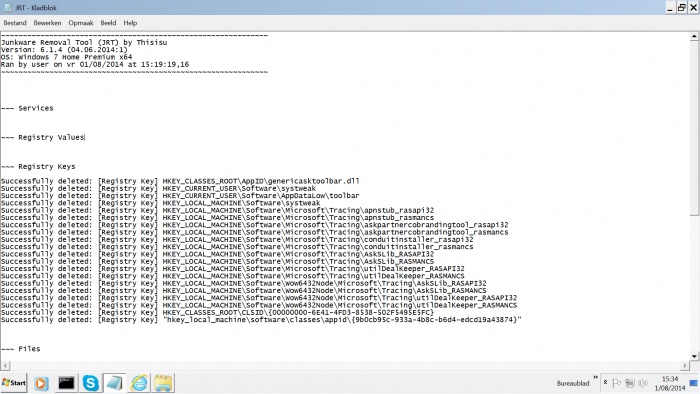The image size is (700, 394).
Task: Open the Bestand menu
Action: tap(15, 23)
